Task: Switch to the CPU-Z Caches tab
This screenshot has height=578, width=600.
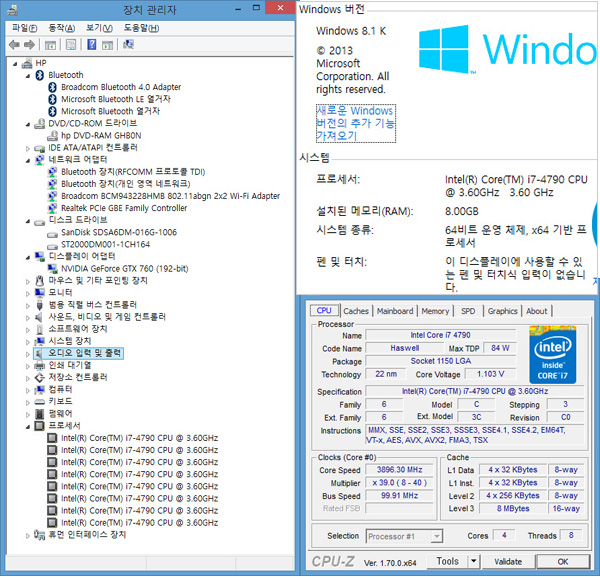Action: (356, 311)
